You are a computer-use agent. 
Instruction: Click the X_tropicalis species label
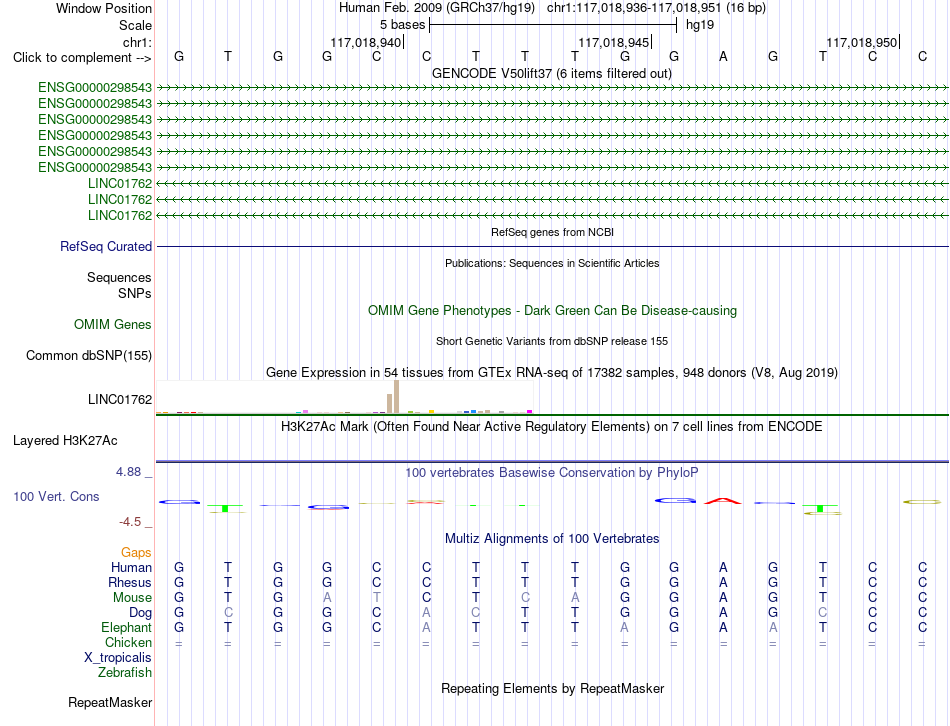[118, 658]
